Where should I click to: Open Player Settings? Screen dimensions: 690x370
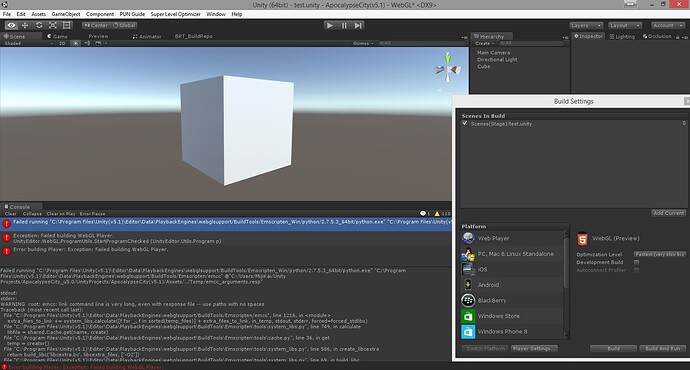click(534, 348)
